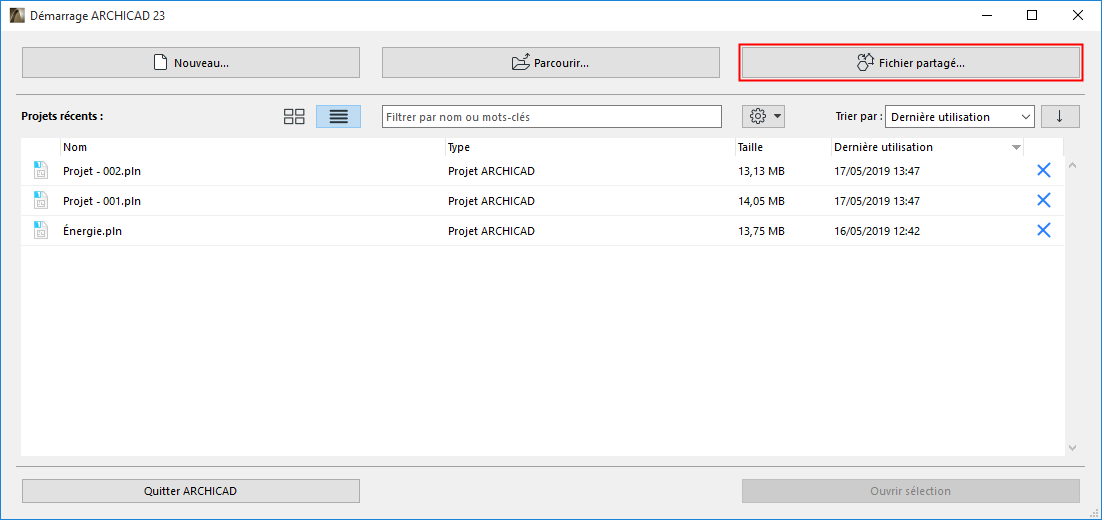This screenshot has height=520, width=1102.
Task: Sort by Type column header
Action: [x=590, y=148]
